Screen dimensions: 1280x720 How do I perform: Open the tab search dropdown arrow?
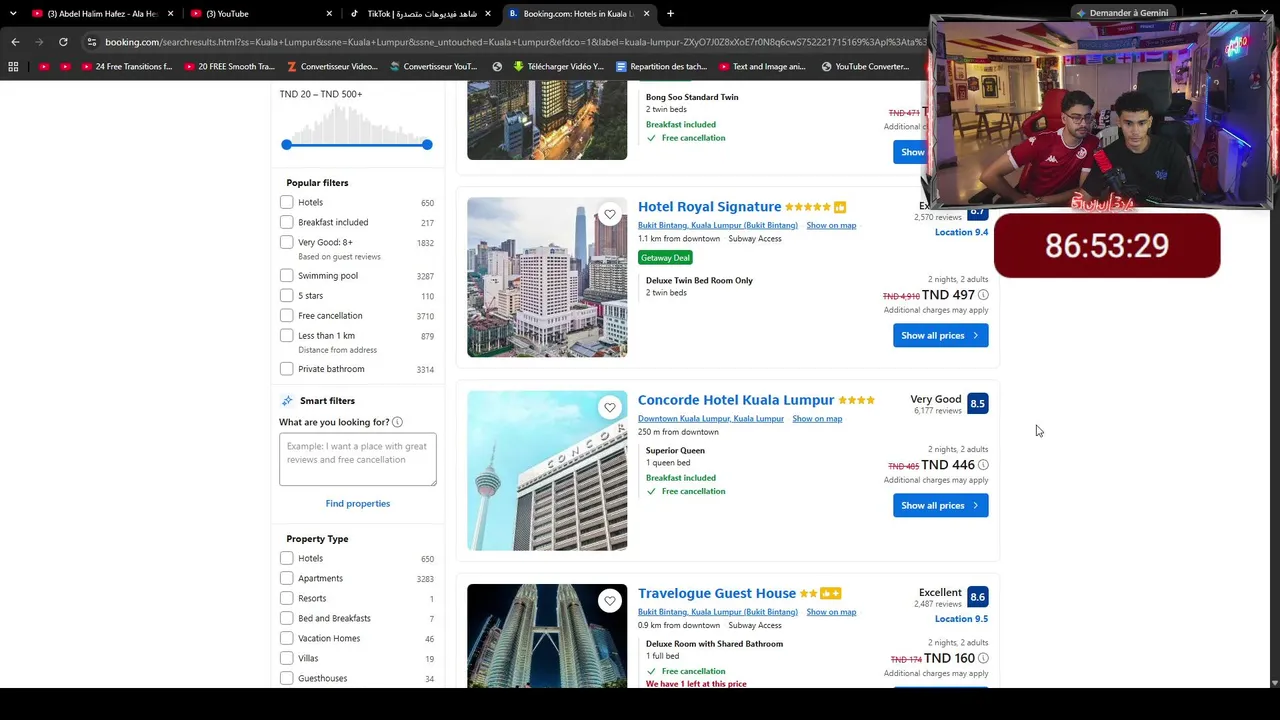(x=13, y=14)
